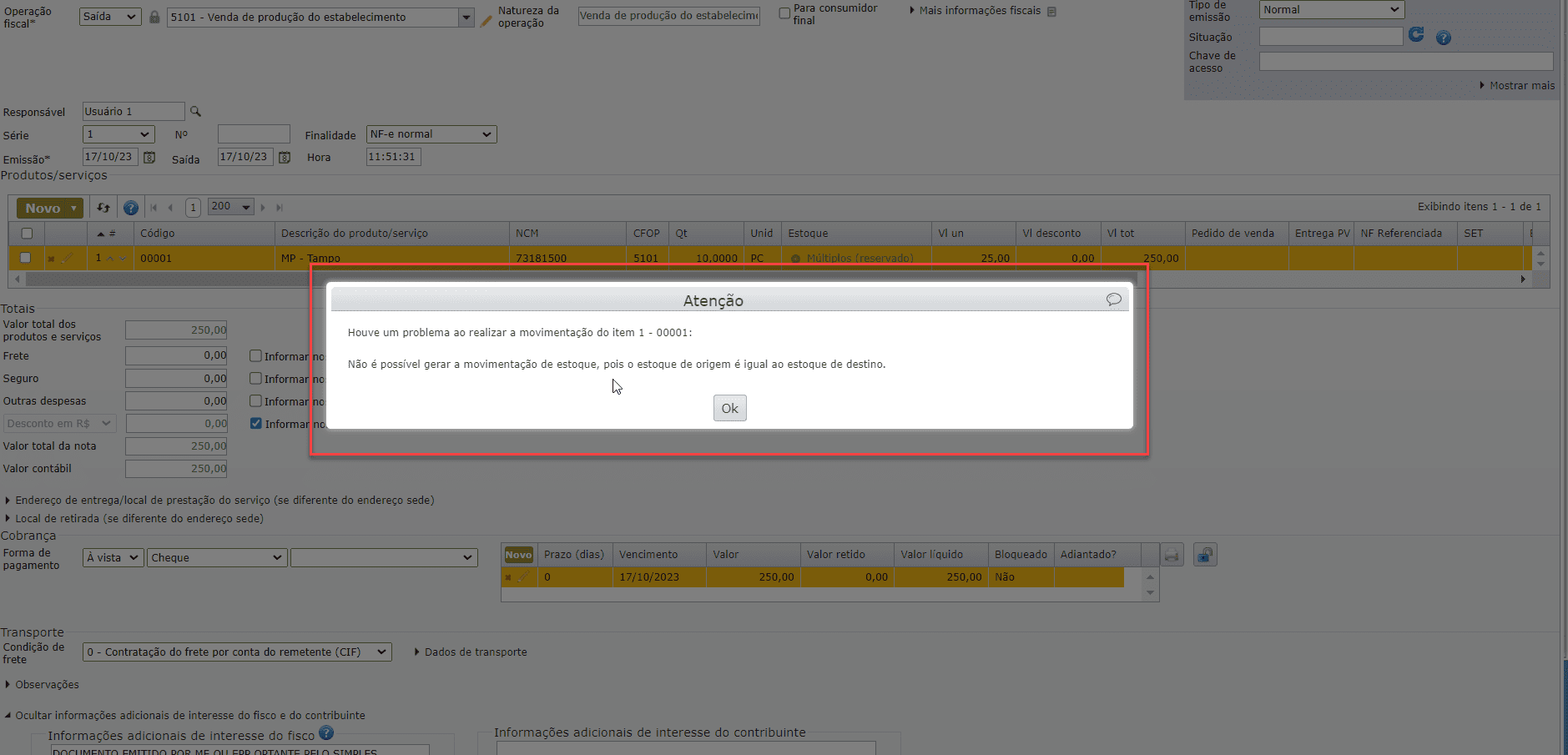Expand Local de retirada section

click(134, 519)
